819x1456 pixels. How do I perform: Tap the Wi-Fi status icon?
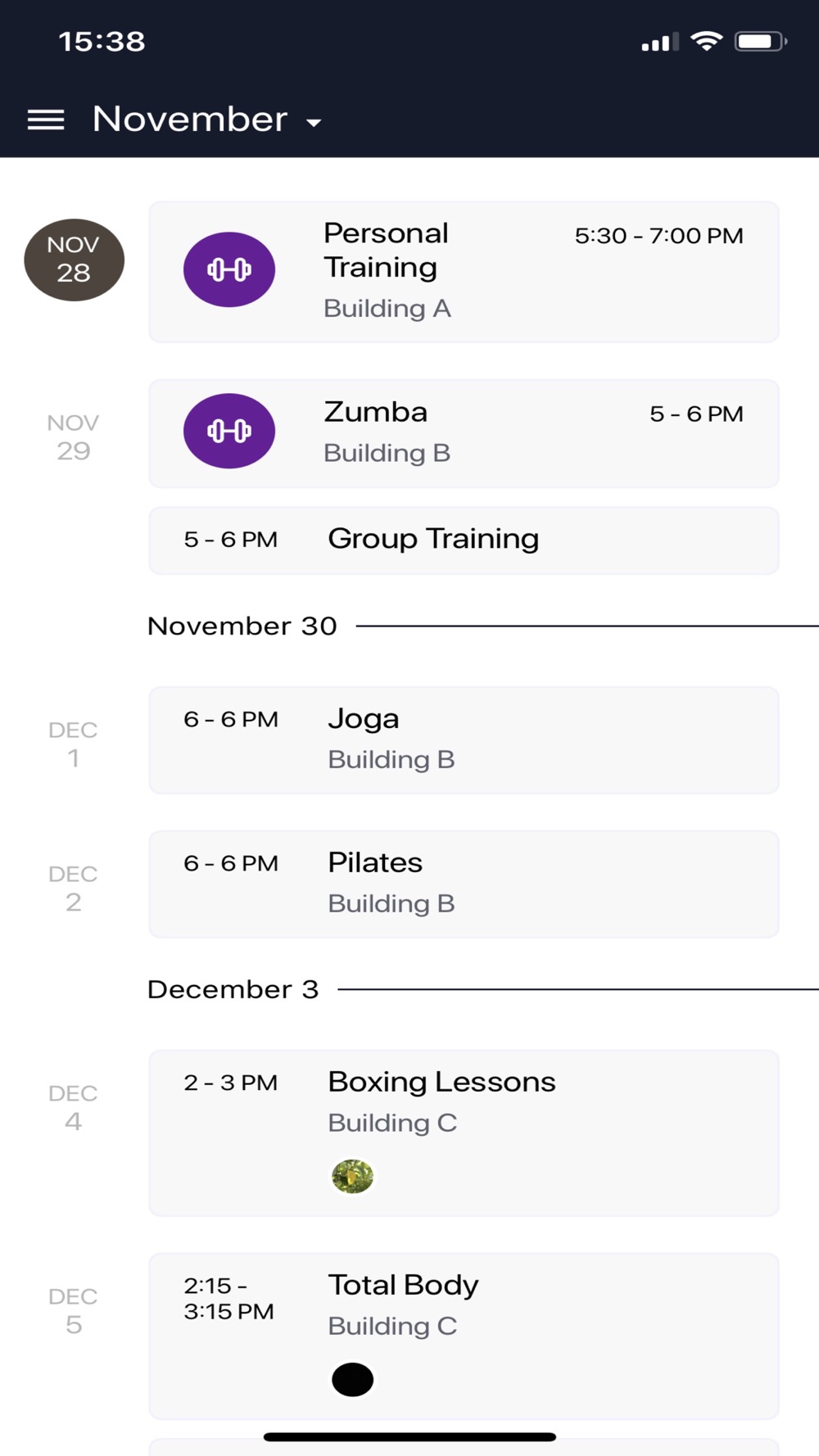(x=706, y=41)
